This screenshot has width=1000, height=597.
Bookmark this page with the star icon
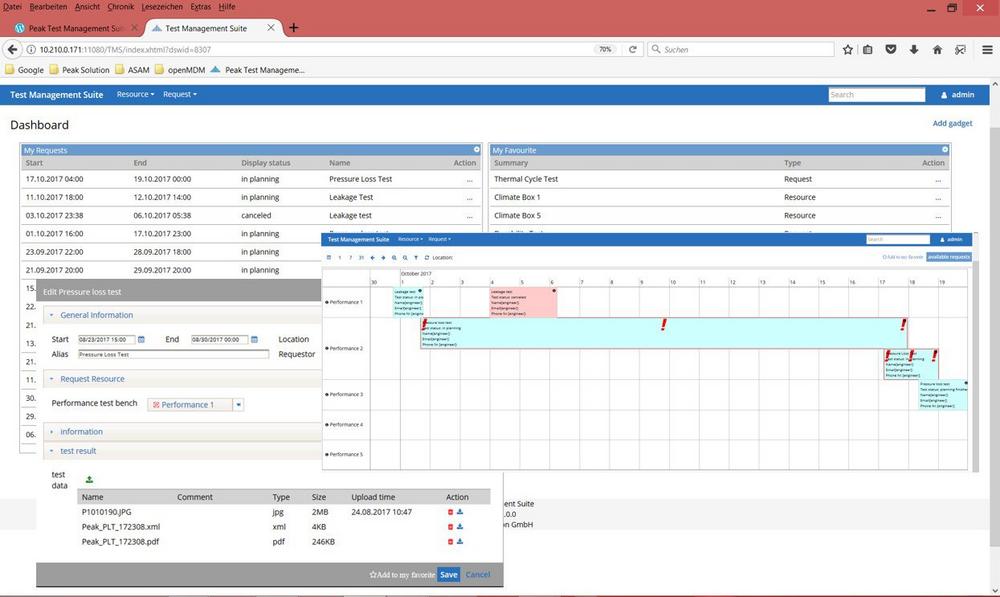848,49
